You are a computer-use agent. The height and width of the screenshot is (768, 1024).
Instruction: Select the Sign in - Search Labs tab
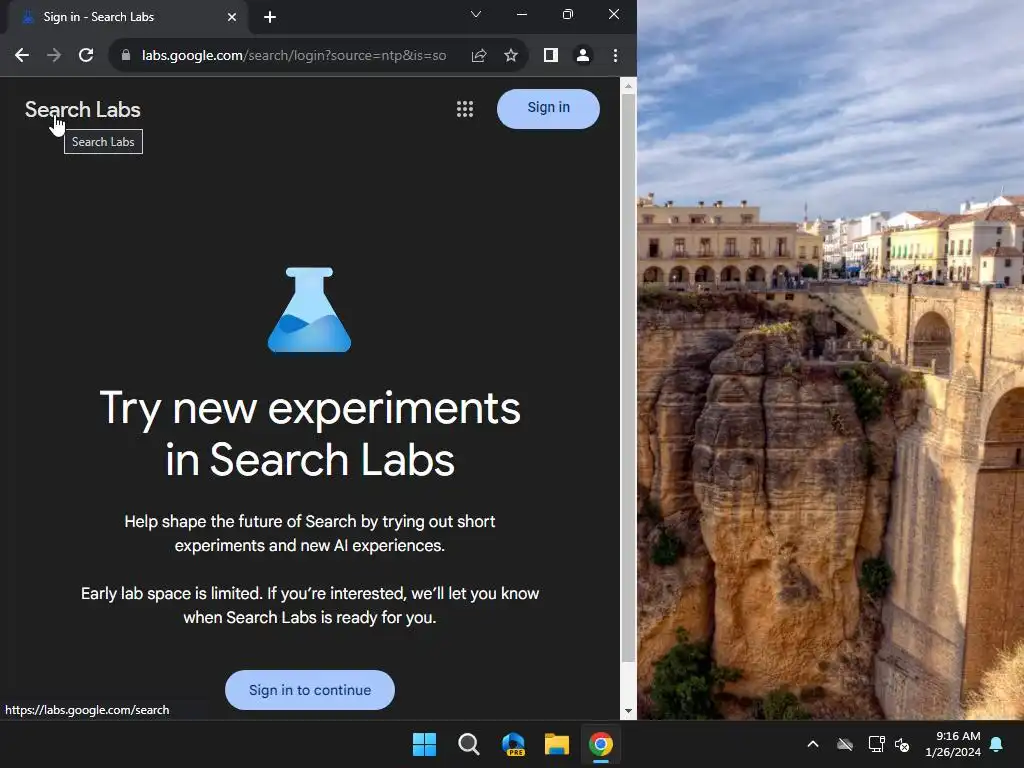click(124, 17)
